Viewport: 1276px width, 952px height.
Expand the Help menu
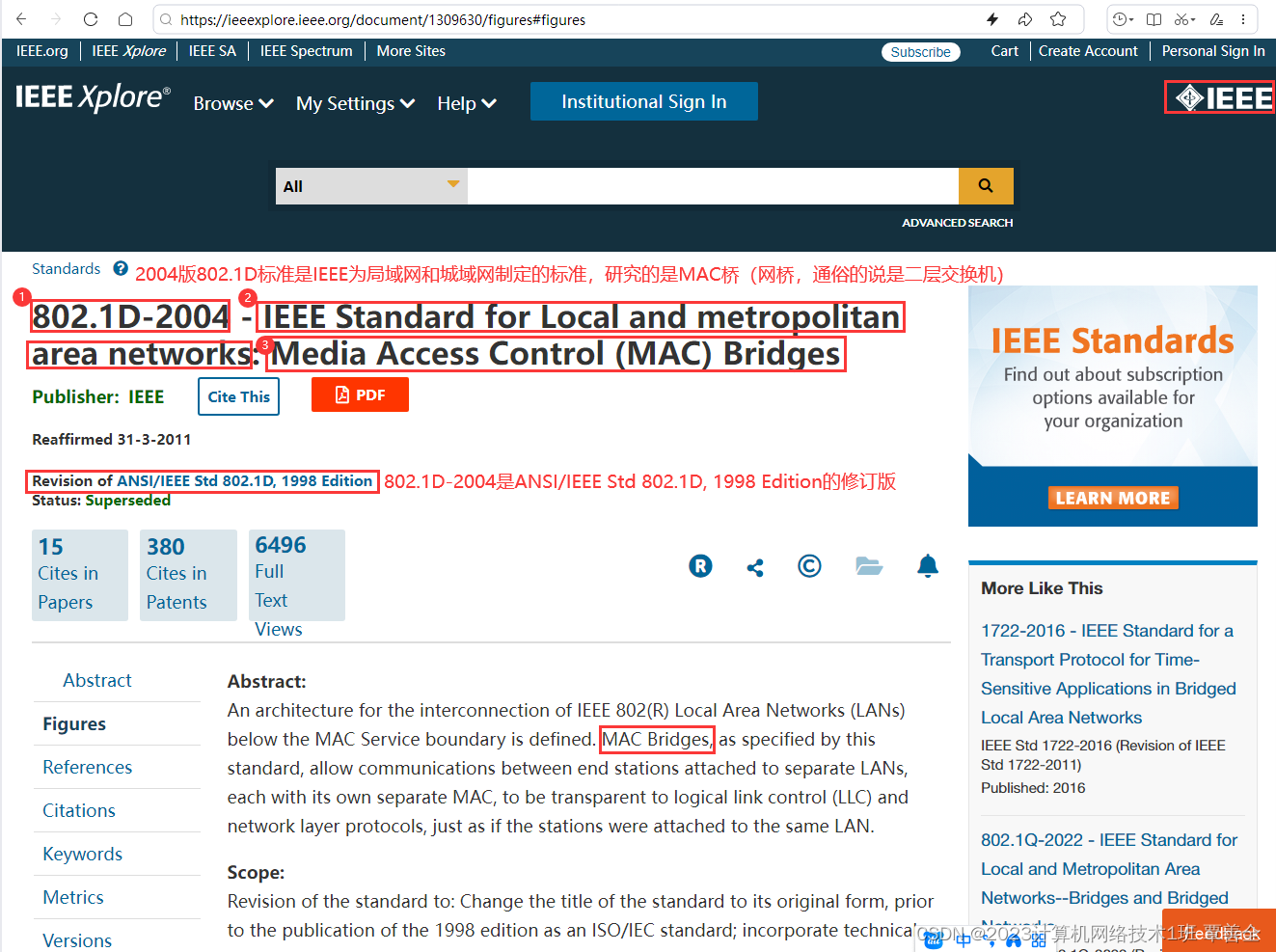pos(466,103)
